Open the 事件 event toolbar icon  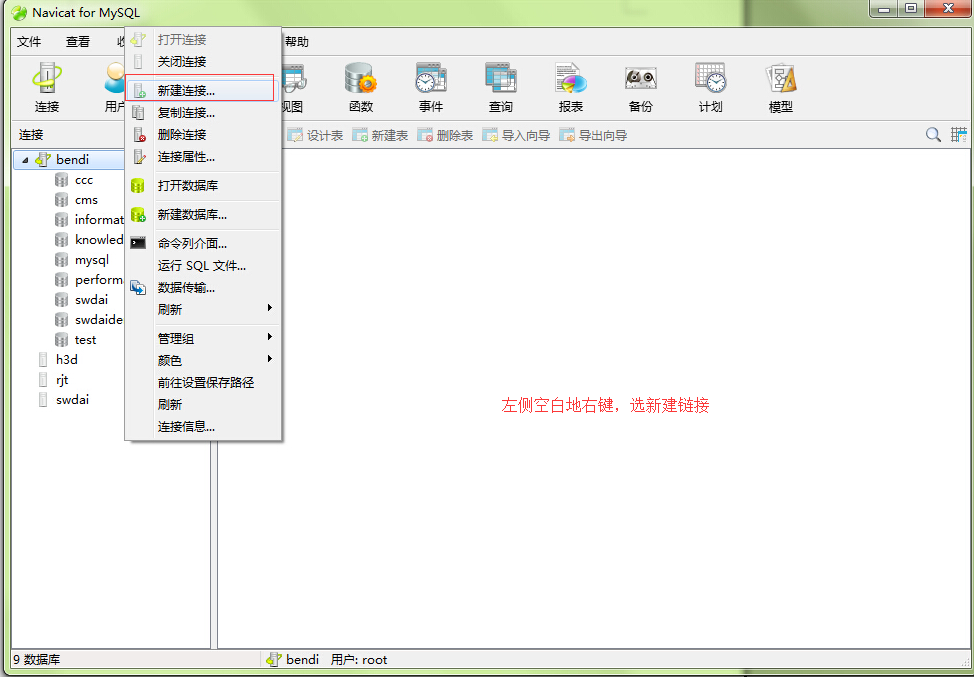[430, 88]
